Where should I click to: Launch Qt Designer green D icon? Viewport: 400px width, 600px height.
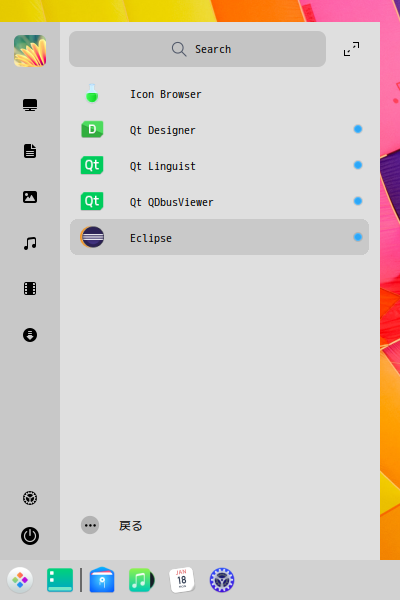coord(92,129)
